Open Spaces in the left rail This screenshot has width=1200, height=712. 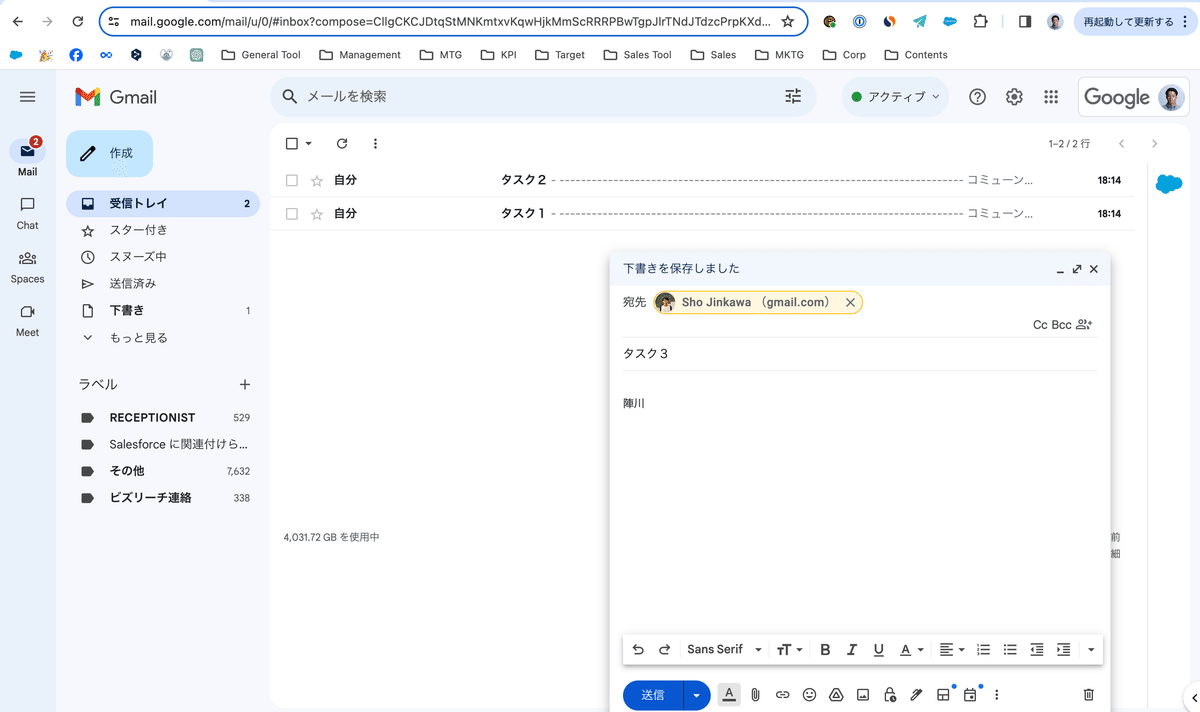pyautogui.click(x=28, y=266)
